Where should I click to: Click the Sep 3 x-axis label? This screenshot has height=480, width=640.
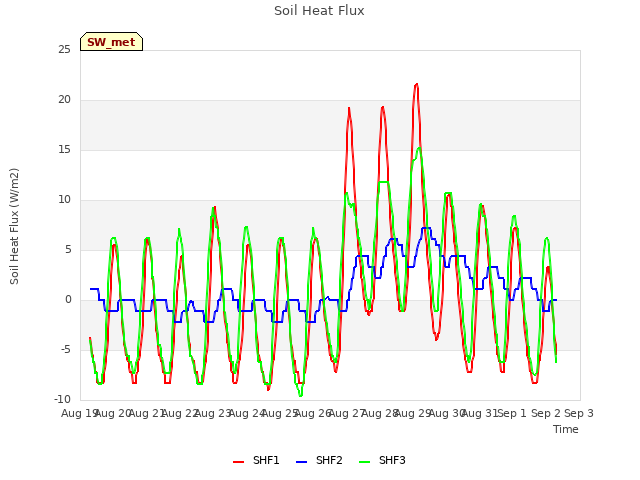click(579, 413)
